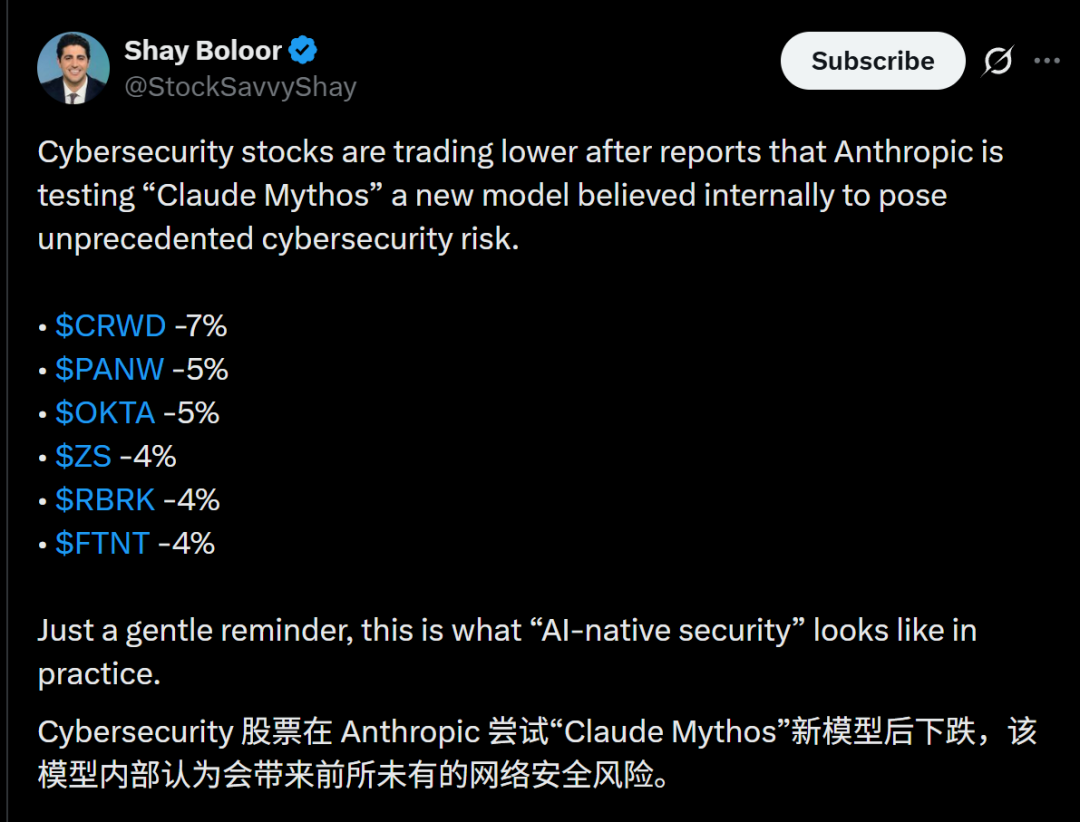The height and width of the screenshot is (822, 1080).
Task: Click the blue verified badge
Action: [304, 50]
